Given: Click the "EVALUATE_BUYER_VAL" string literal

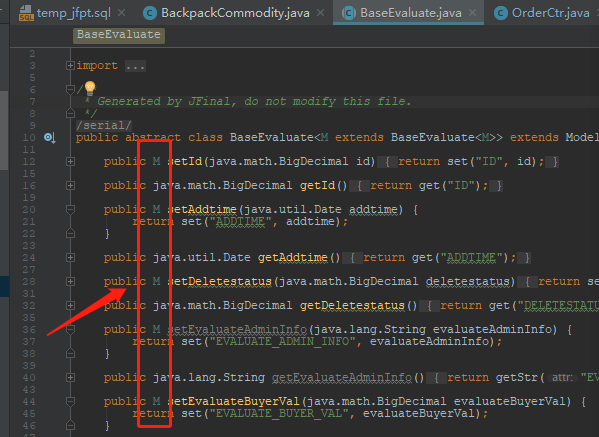Looking at the screenshot, I should [x=279, y=413].
